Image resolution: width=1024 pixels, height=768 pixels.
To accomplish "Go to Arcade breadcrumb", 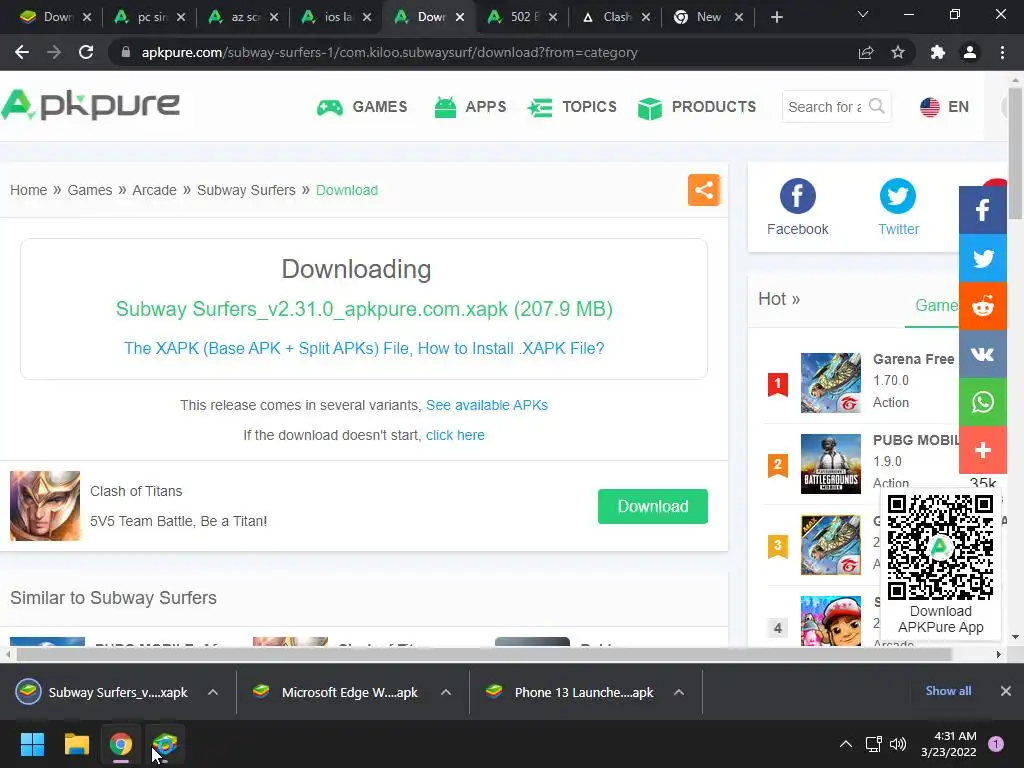I will coord(154,190).
